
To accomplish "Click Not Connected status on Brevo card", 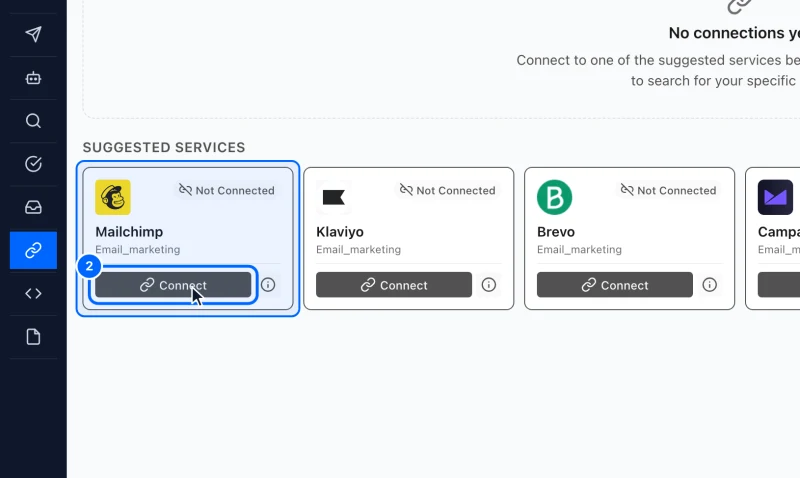I will click(x=668, y=190).
